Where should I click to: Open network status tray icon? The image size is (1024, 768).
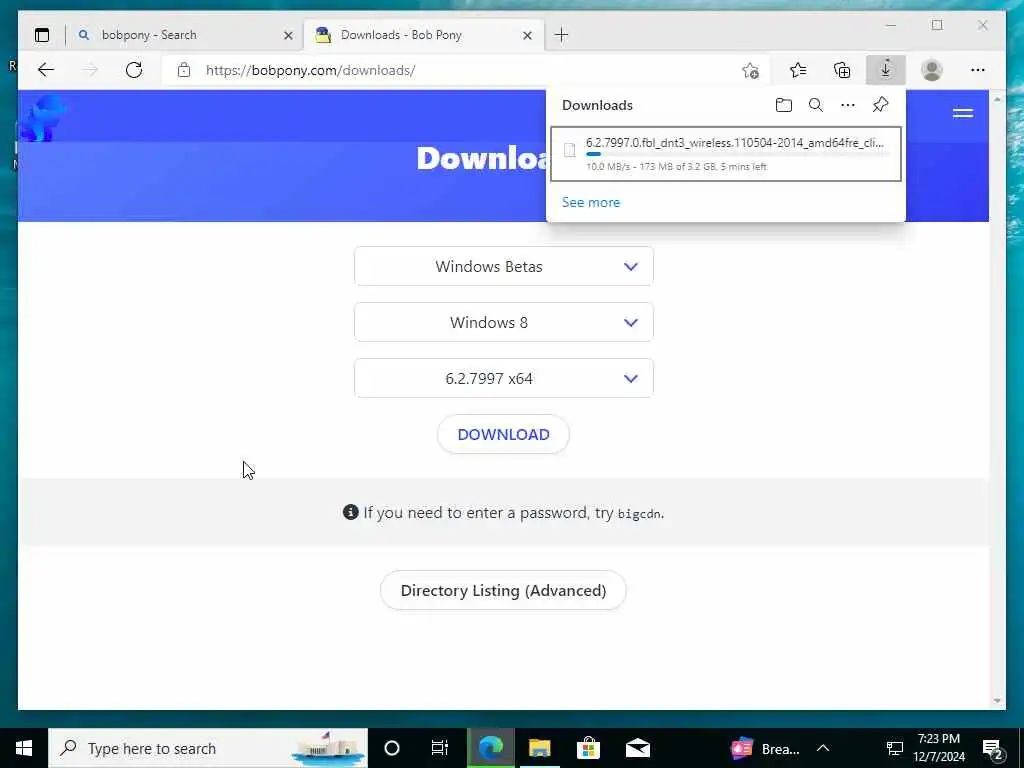[x=895, y=748]
